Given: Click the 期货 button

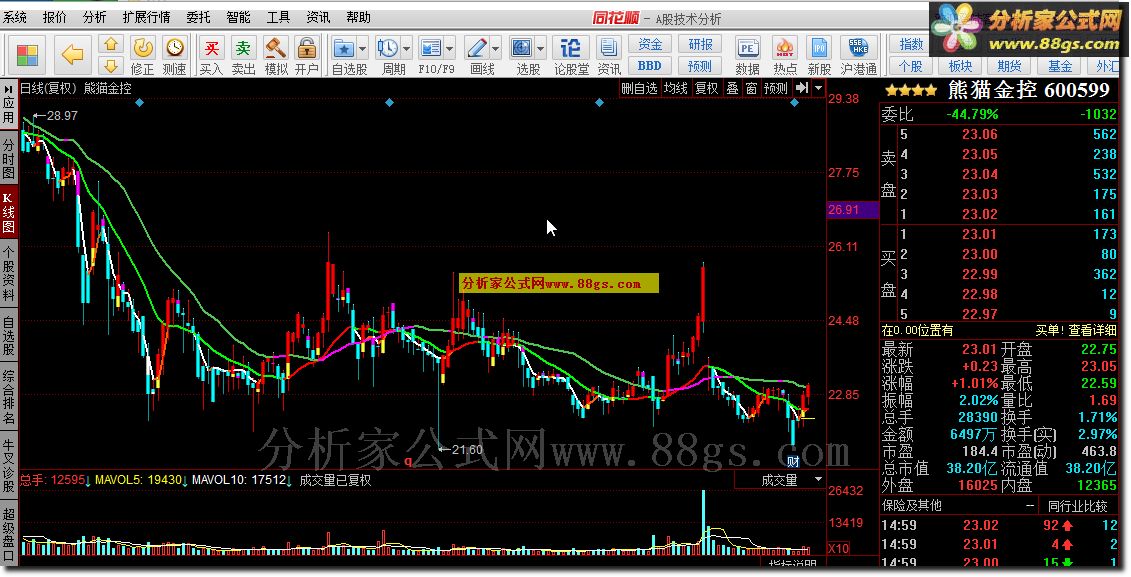Looking at the screenshot, I should point(1009,66).
